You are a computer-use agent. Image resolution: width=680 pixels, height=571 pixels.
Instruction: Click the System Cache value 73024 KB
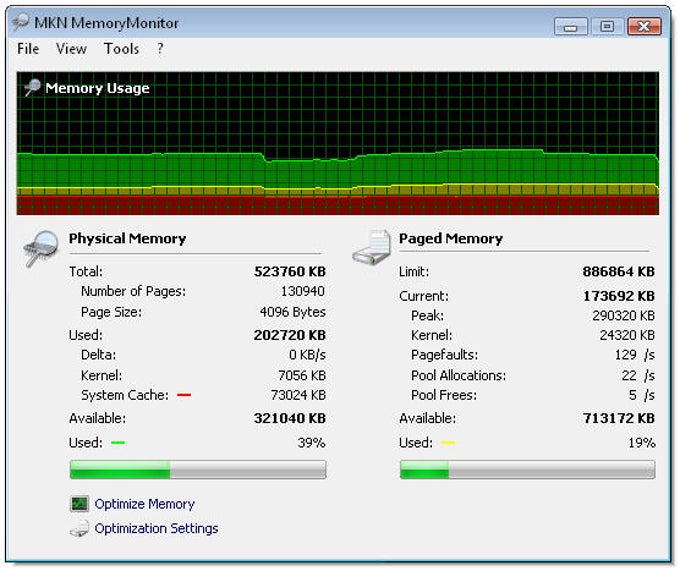point(298,395)
